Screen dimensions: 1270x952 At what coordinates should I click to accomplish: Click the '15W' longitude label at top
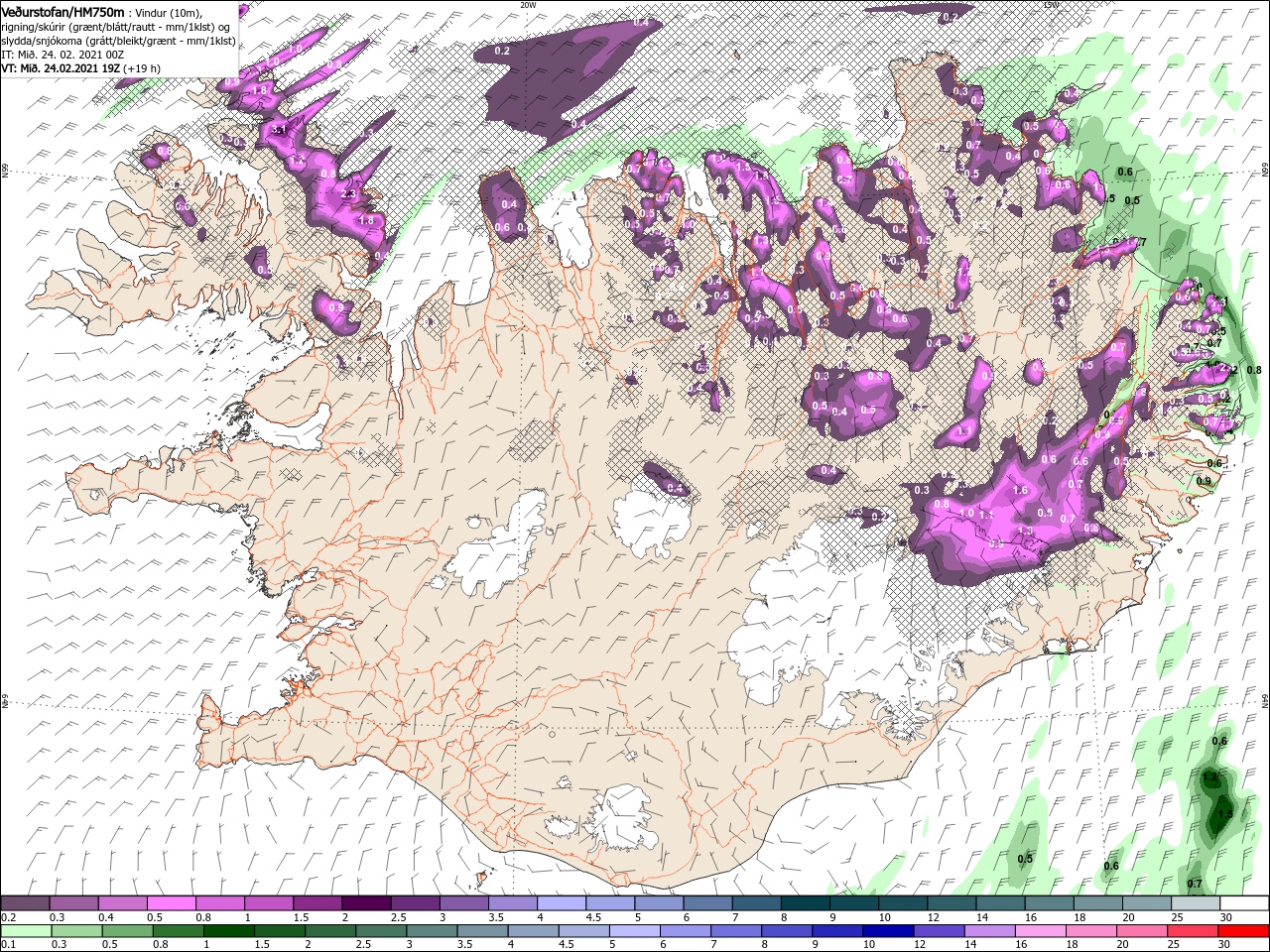coord(1051,5)
